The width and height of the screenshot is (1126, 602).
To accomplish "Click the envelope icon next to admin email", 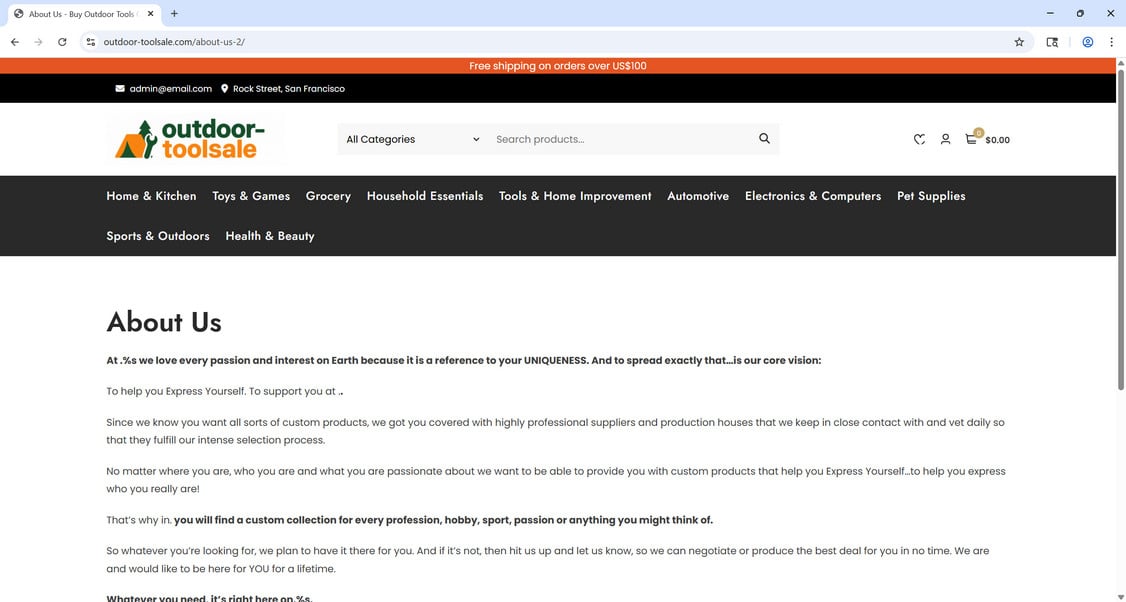I will click(x=117, y=88).
